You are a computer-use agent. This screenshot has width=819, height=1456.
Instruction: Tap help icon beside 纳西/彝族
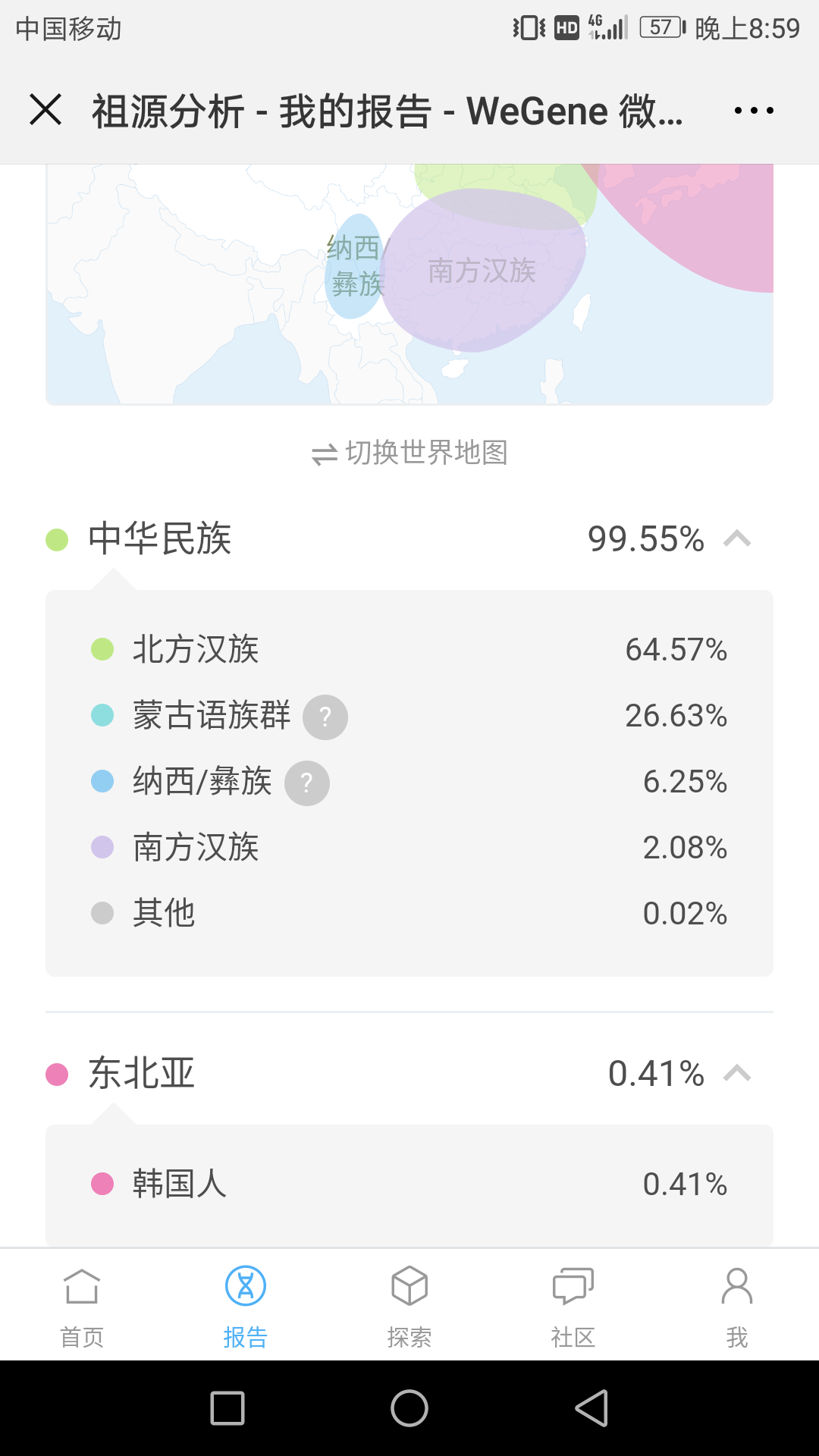click(x=307, y=783)
